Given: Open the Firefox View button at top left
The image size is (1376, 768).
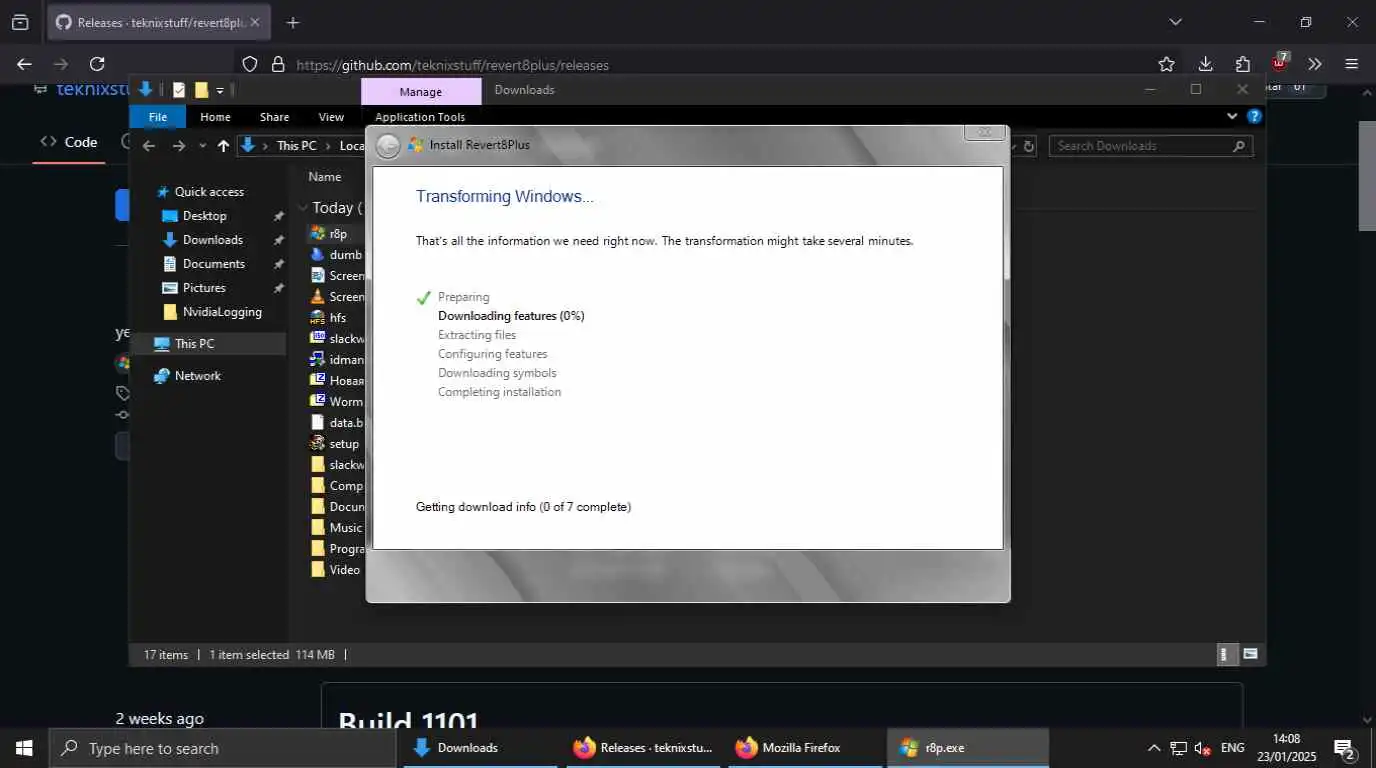Looking at the screenshot, I should pyautogui.click(x=20, y=22).
